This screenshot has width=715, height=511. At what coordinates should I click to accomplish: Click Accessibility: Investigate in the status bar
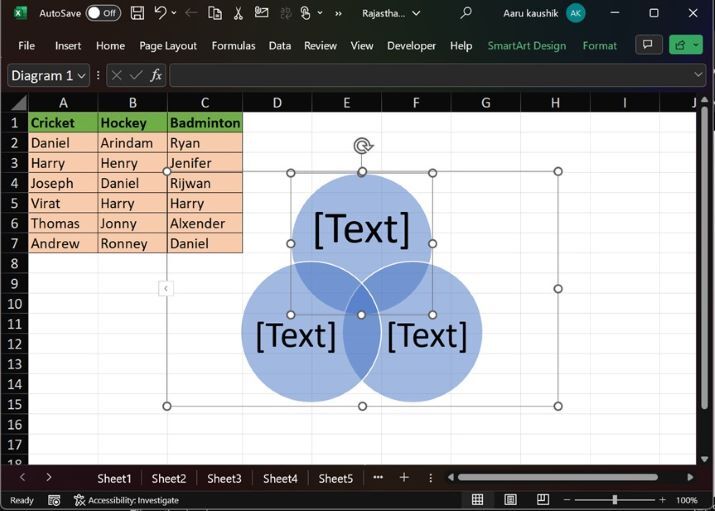point(126,500)
